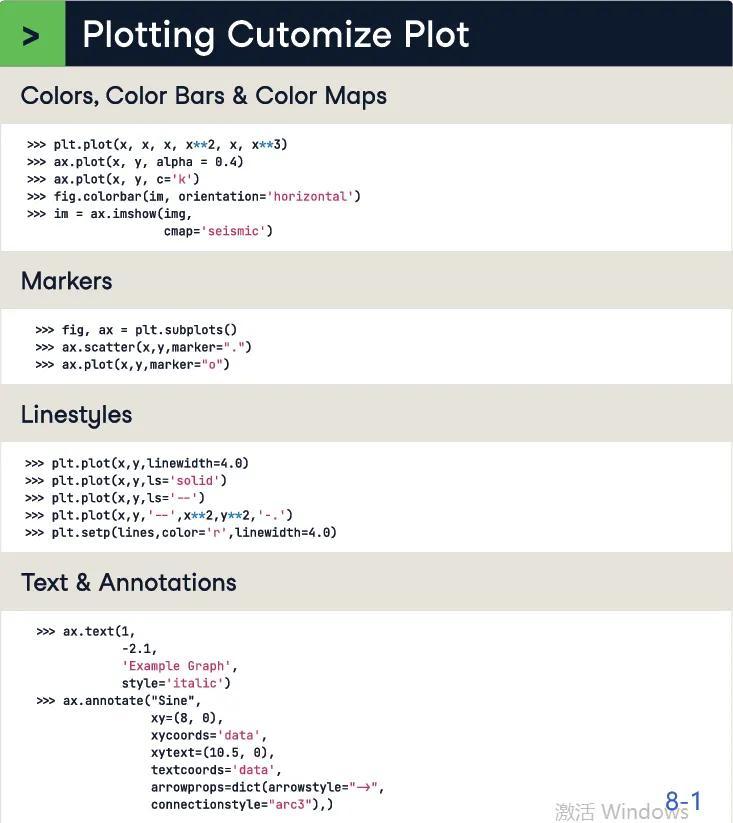
Task: Click the Windows activation watermark text
Action: coord(610,810)
